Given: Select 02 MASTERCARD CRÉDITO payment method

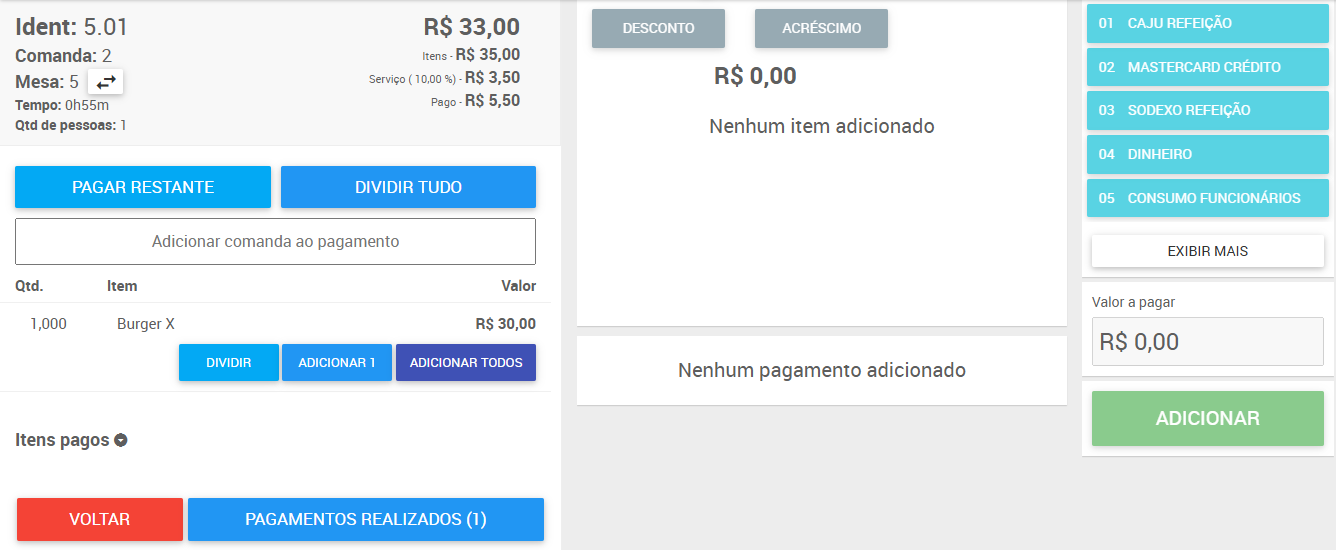Looking at the screenshot, I should pos(1208,67).
